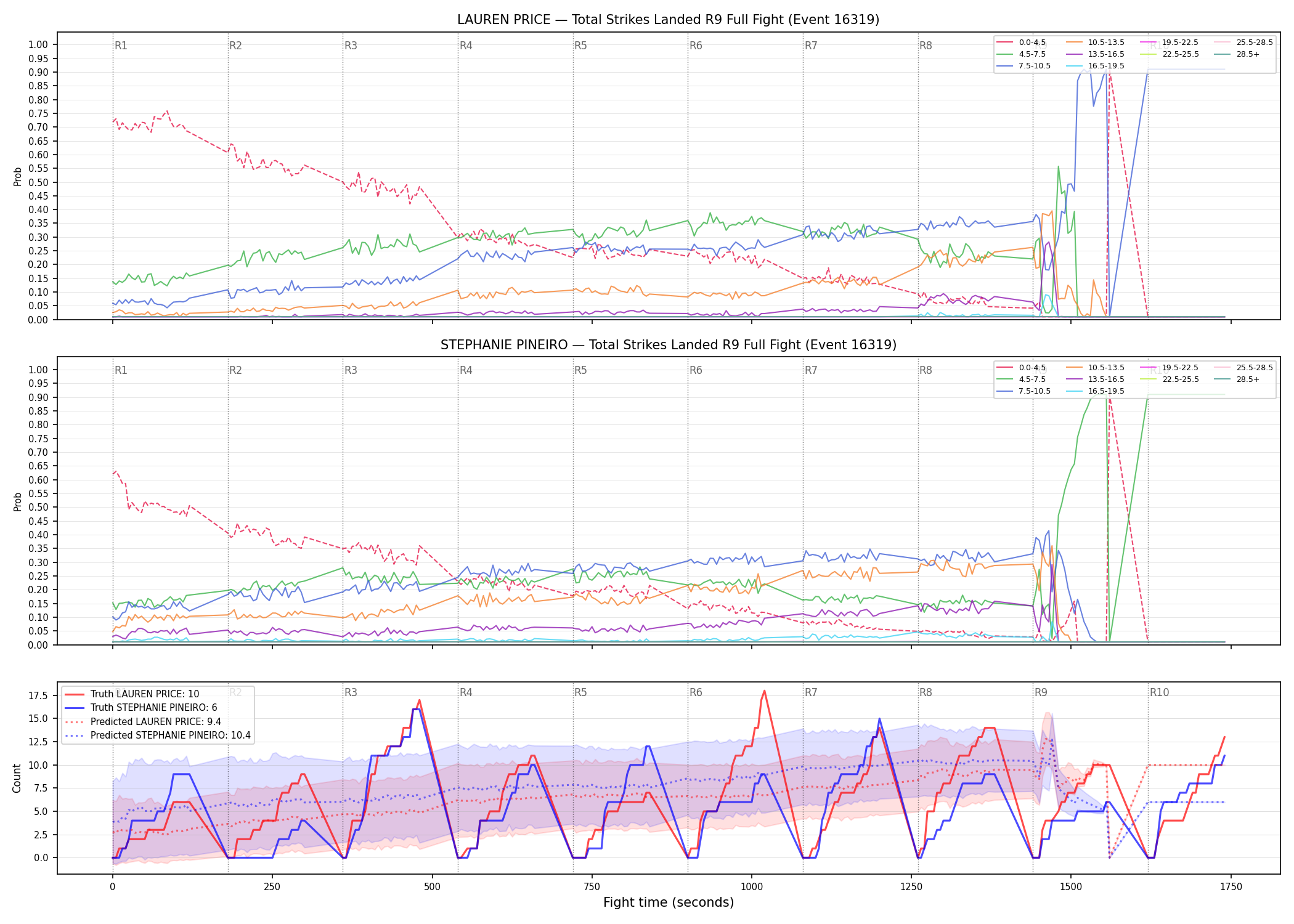This screenshot has height=924, width=1294.
Task: Click the '250' x-axis tick label
Action: 272,887
